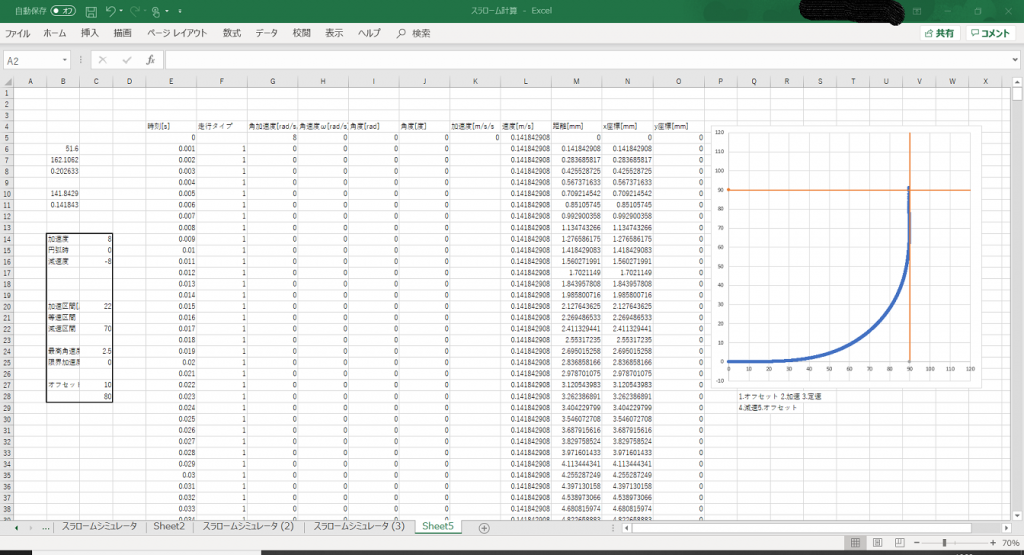This screenshot has width=1024, height=555.
Task: Open the Name Box dropdown arrow
Action: (65, 61)
